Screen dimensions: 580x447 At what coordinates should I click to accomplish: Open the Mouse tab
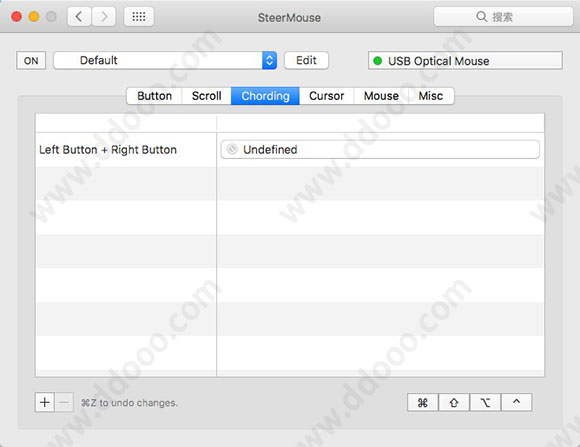tap(381, 96)
